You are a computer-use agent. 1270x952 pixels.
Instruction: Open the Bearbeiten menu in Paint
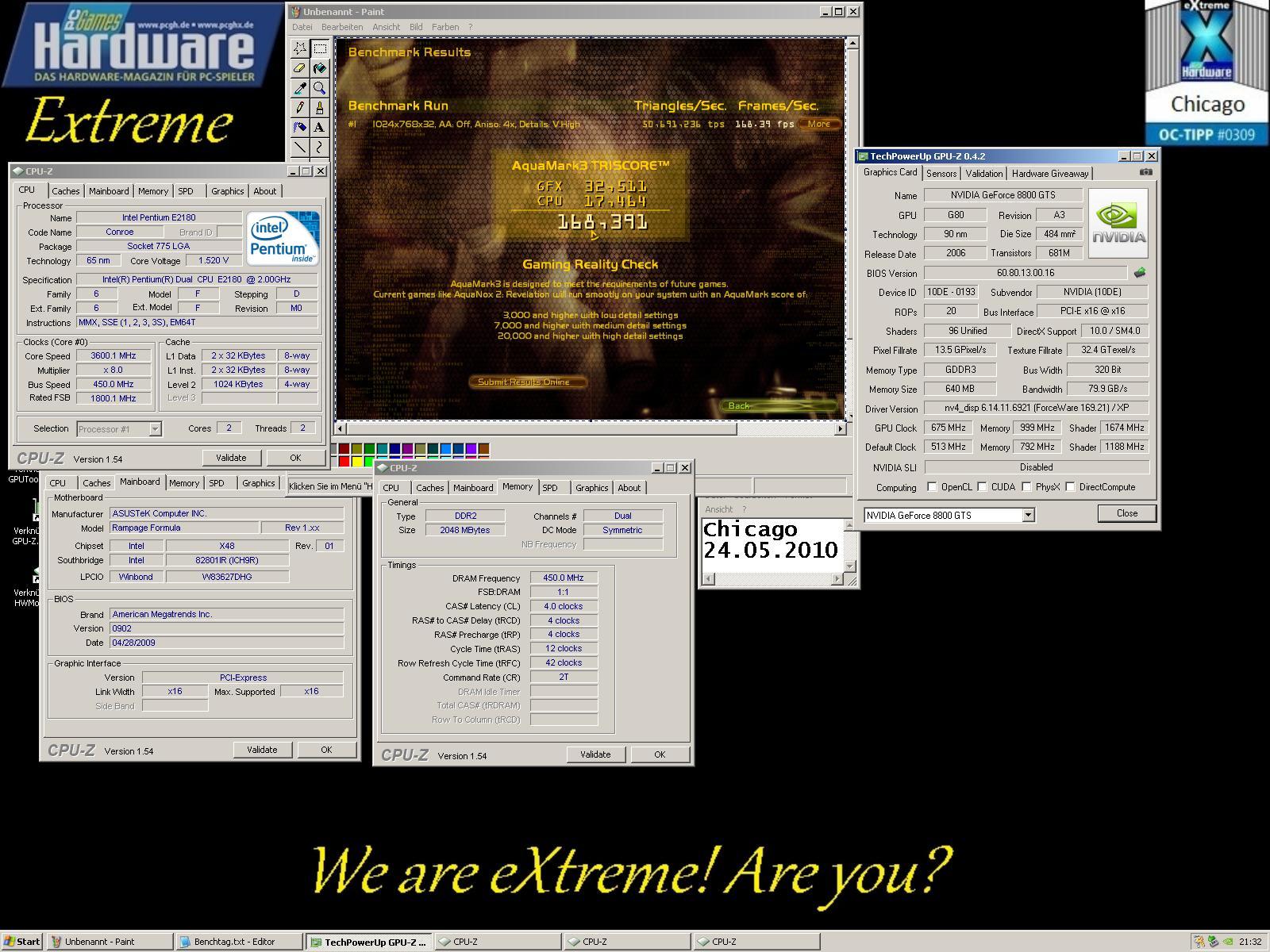342,27
